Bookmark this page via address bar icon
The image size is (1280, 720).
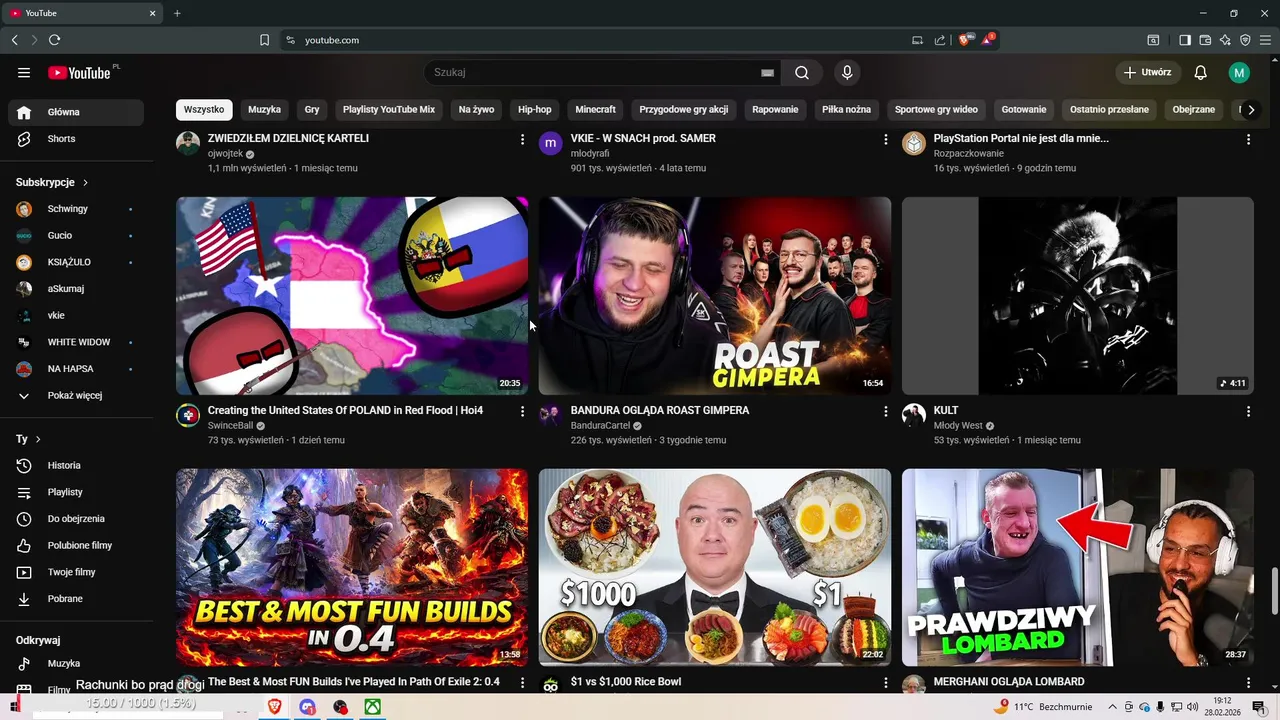(264, 40)
